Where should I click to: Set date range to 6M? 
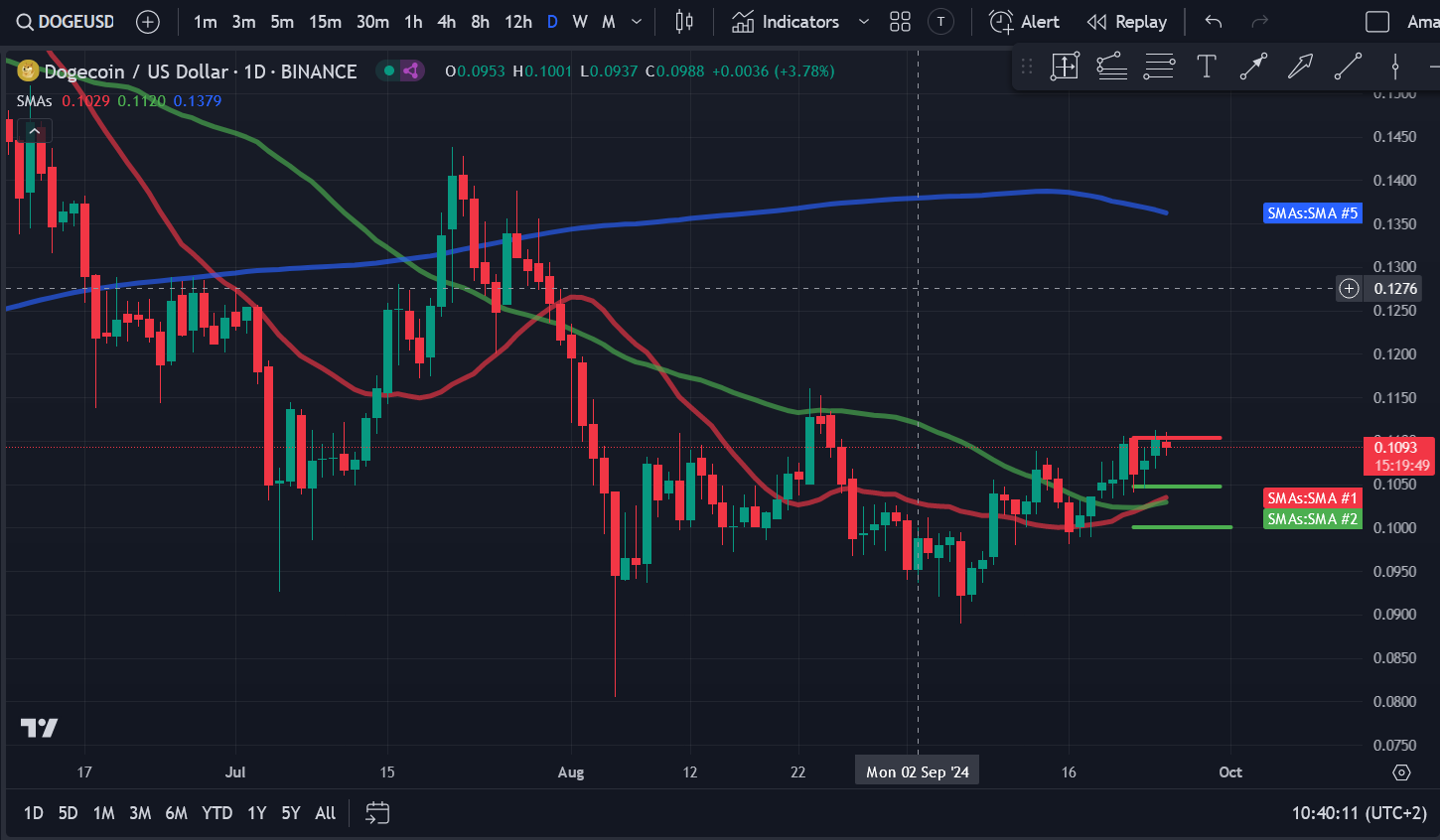(176, 813)
